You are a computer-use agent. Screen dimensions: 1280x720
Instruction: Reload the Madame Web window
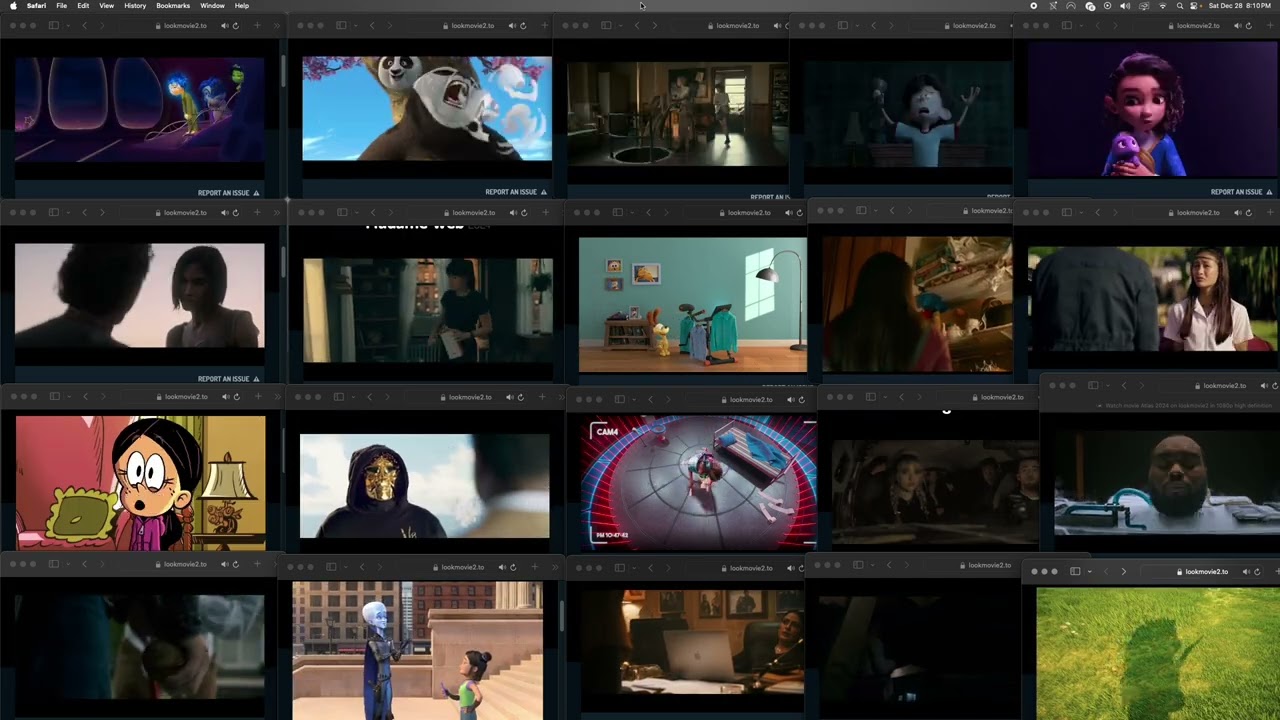[523, 212]
